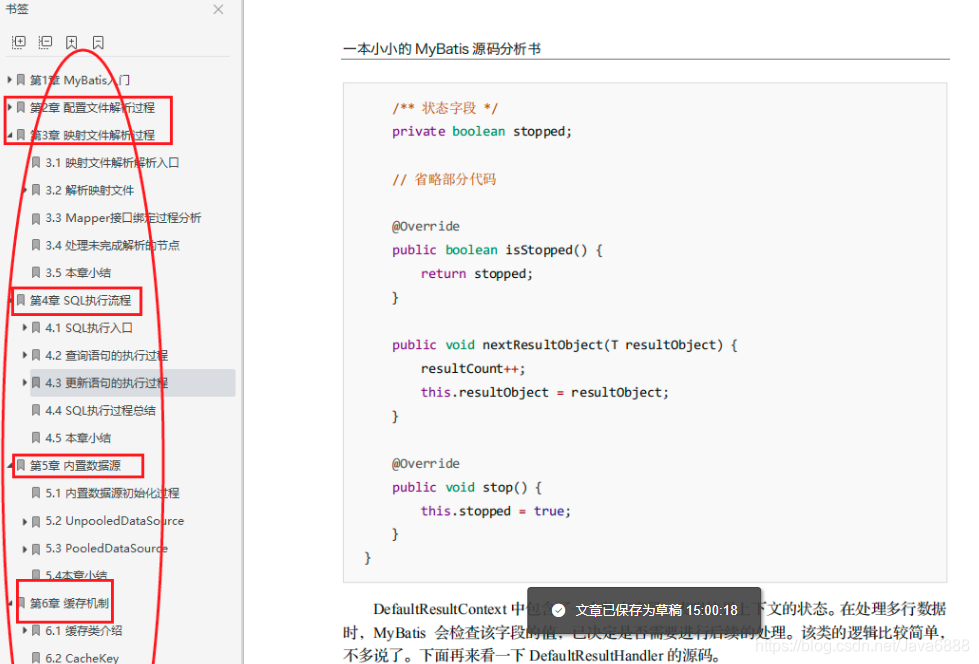Click the isStopped() method declaration
The width and height of the screenshot is (979, 664).
click(x=497, y=250)
